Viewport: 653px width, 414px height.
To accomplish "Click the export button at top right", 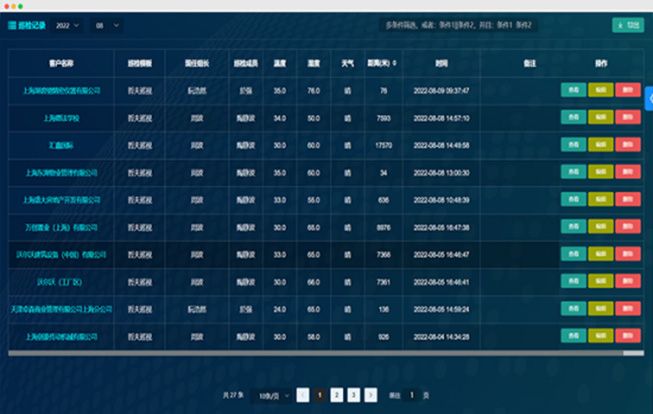I will [627, 24].
